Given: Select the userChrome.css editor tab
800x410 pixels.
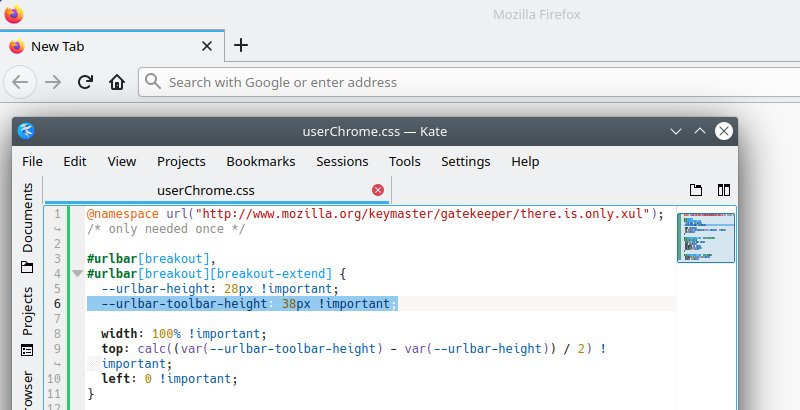Looking at the screenshot, I should (x=206, y=190).
